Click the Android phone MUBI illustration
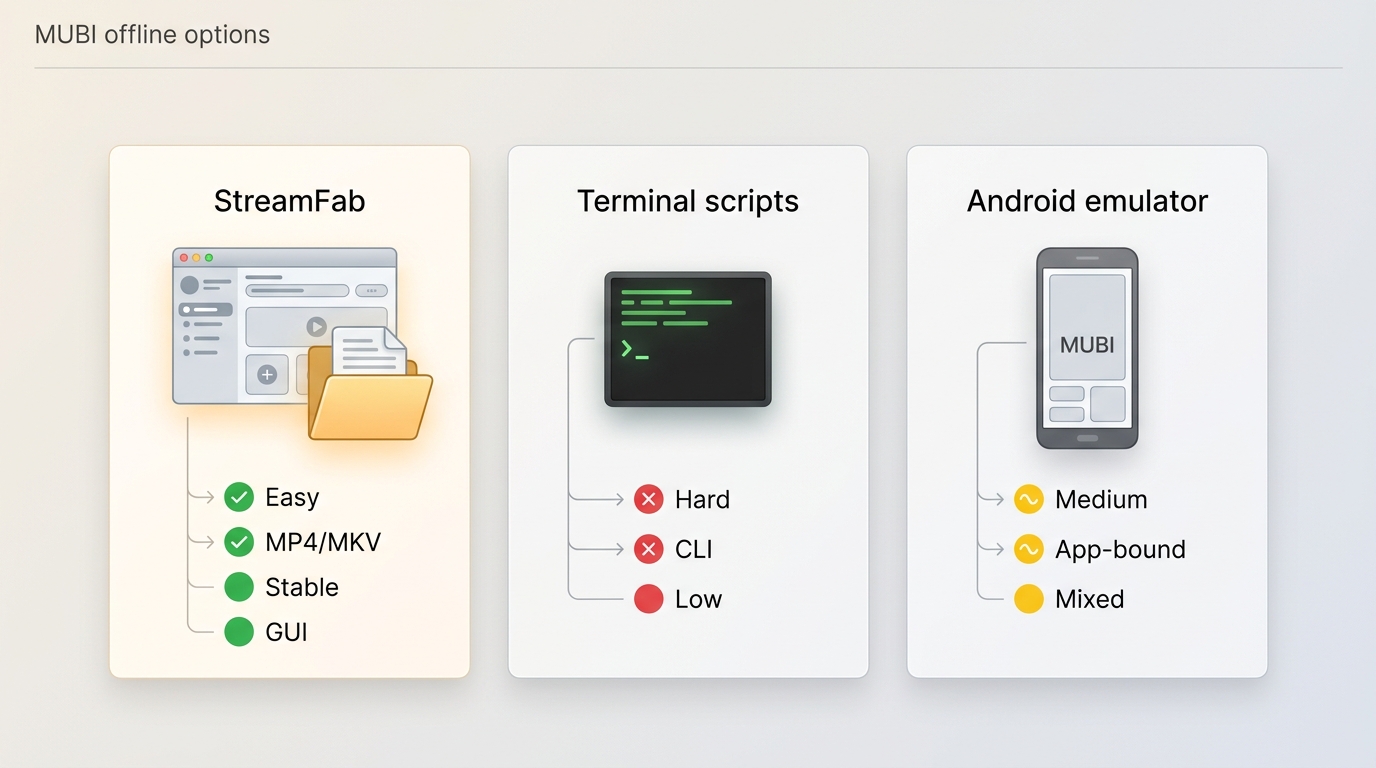This screenshot has height=768, width=1376. click(1087, 348)
